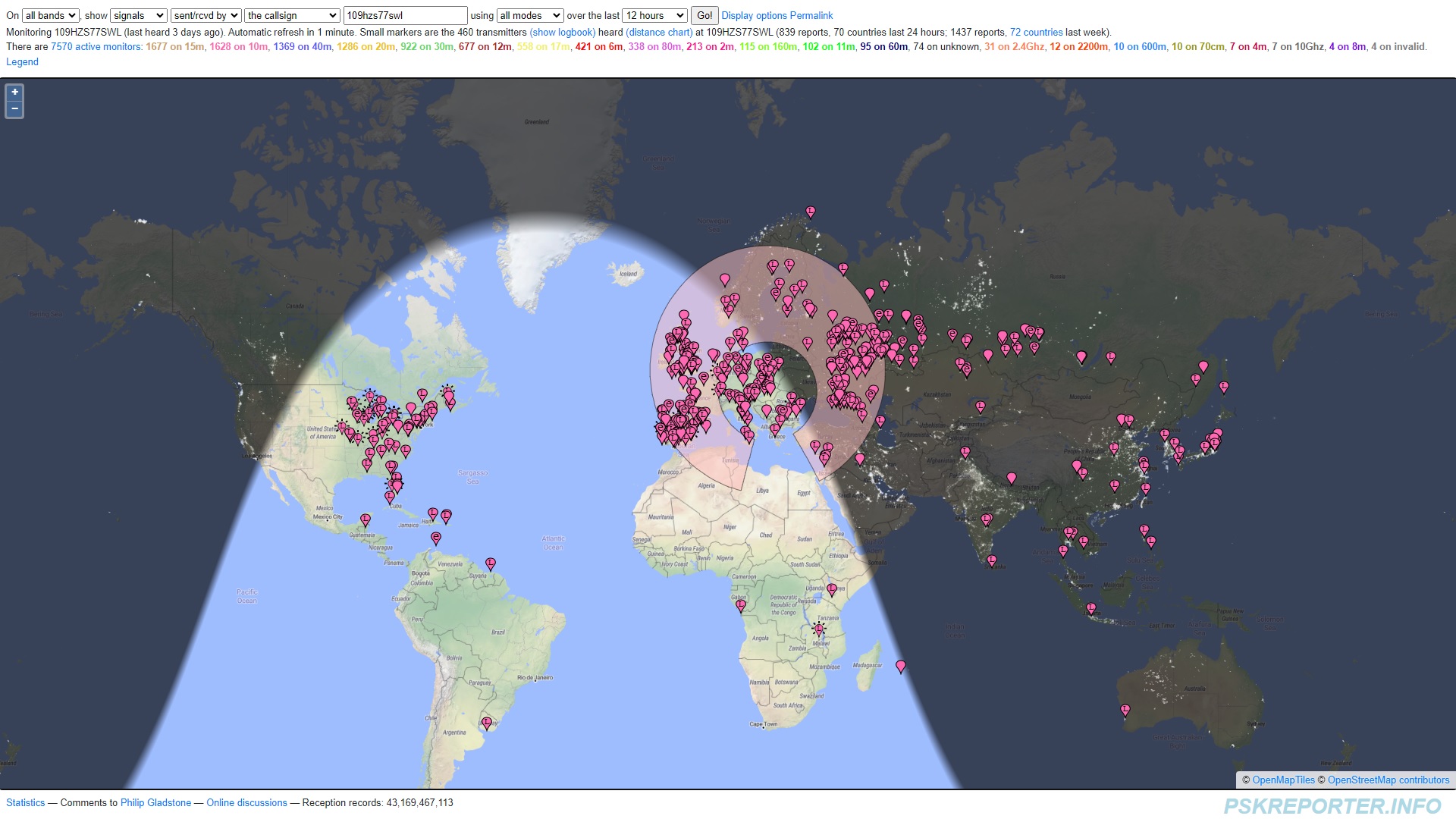Open the show logbook link
This screenshot has height=819, width=1456.
coord(562,32)
